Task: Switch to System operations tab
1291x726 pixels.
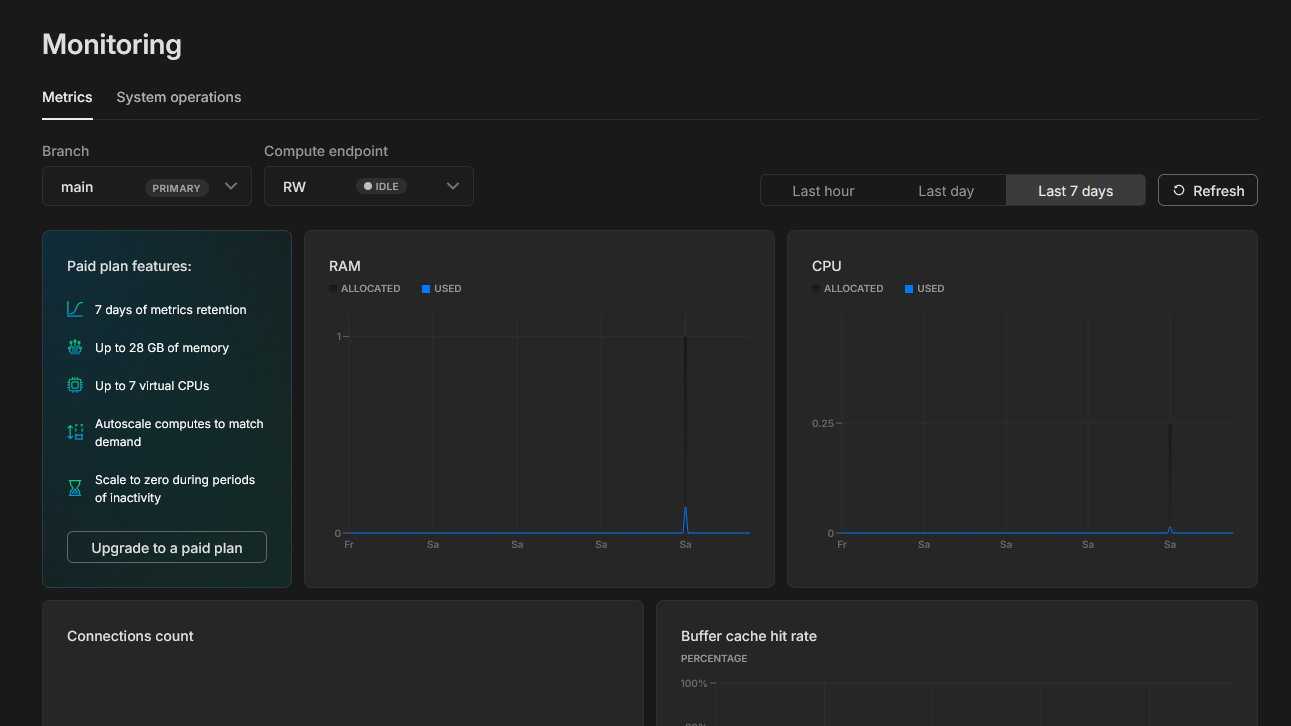Action: pos(179,97)
